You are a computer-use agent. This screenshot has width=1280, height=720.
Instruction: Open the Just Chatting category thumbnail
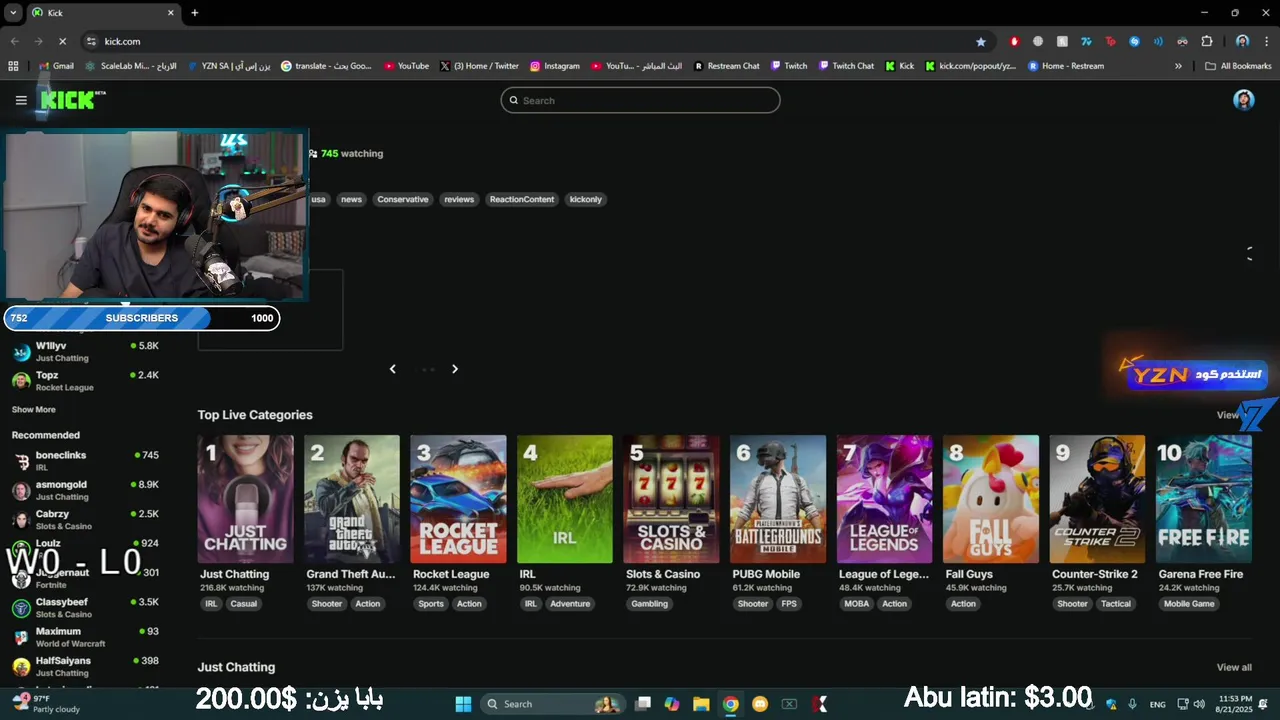click(245, 499)
